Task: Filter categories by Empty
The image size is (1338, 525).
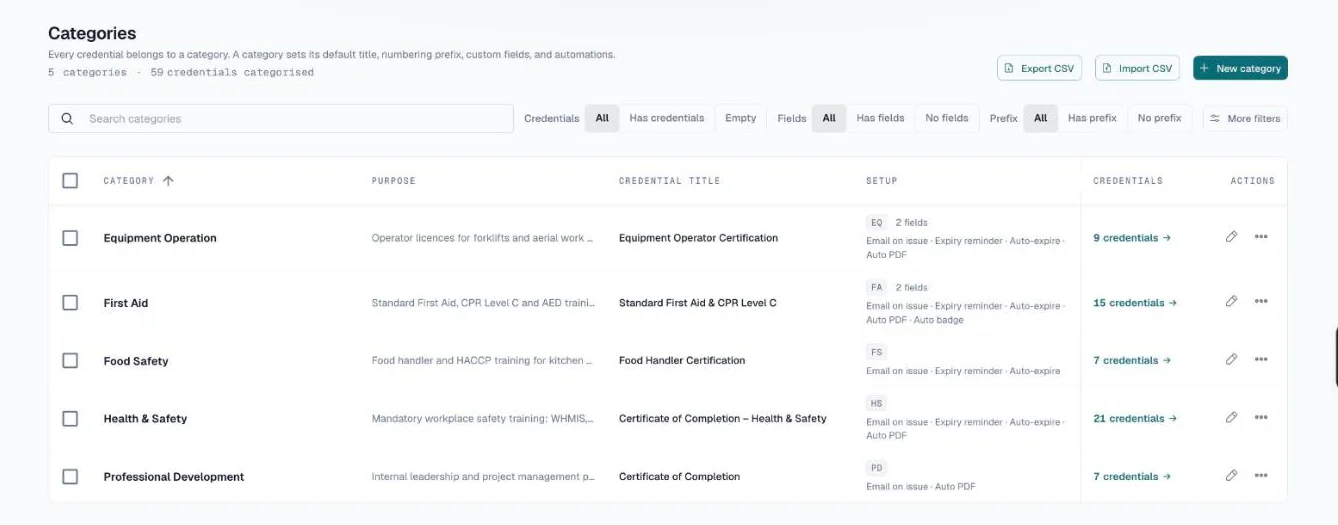Action: coord(741,118)
